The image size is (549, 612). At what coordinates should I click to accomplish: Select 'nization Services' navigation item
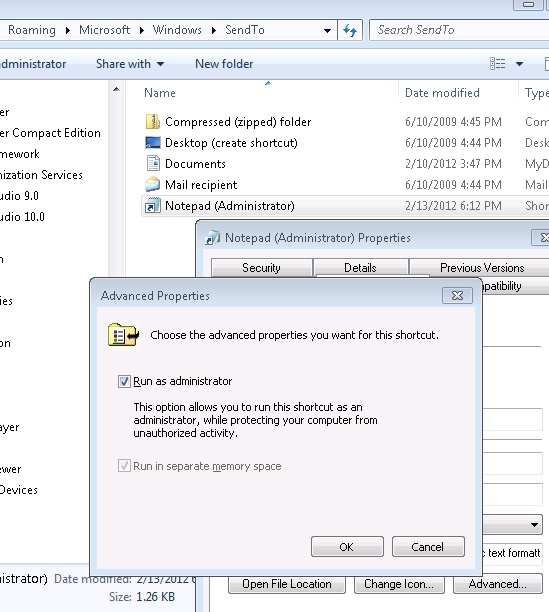41,174
